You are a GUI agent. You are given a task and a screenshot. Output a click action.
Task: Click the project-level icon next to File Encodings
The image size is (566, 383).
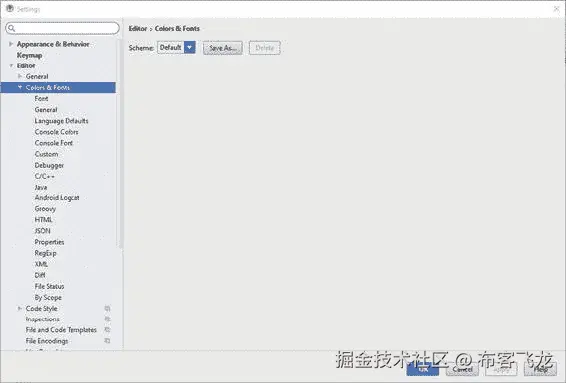107,341
